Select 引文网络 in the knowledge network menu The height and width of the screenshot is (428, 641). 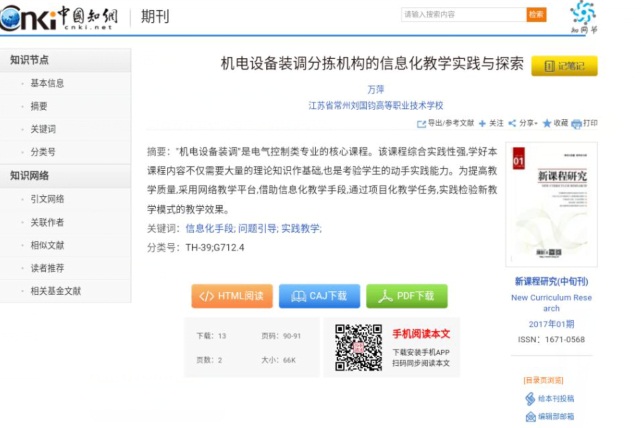47,199
